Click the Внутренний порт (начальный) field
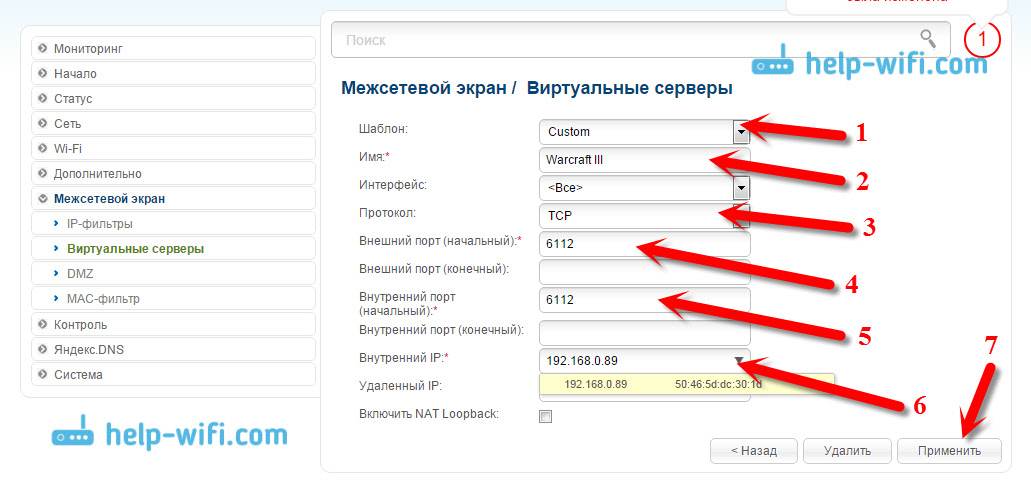This screenshot has height=485, width=1031. point(644,300)
